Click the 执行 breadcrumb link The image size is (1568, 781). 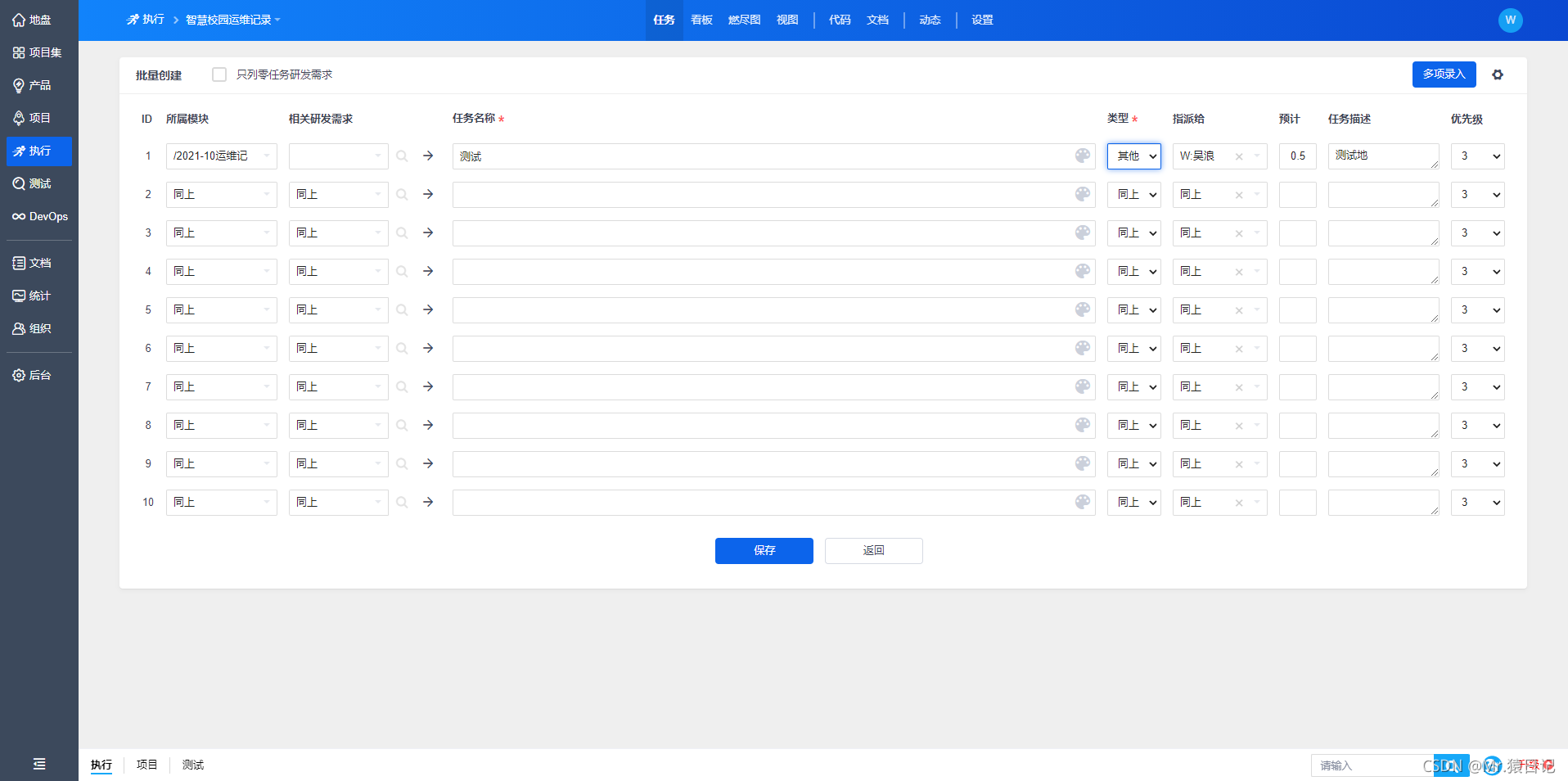pos(146,20)
